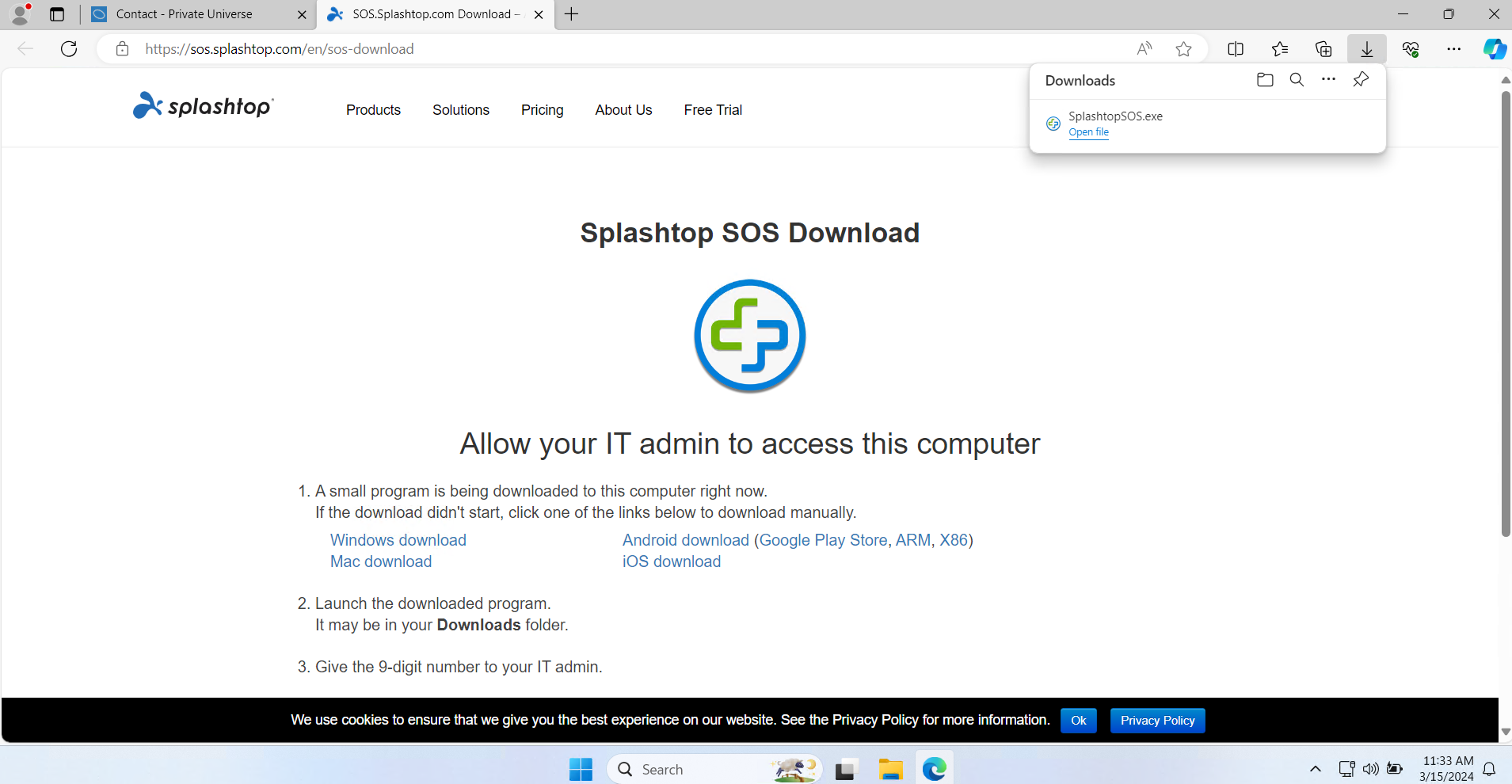The height and width of the screenshot is (784, 1512).
Task: Click the address bar URL field
Action: point(554,49)
